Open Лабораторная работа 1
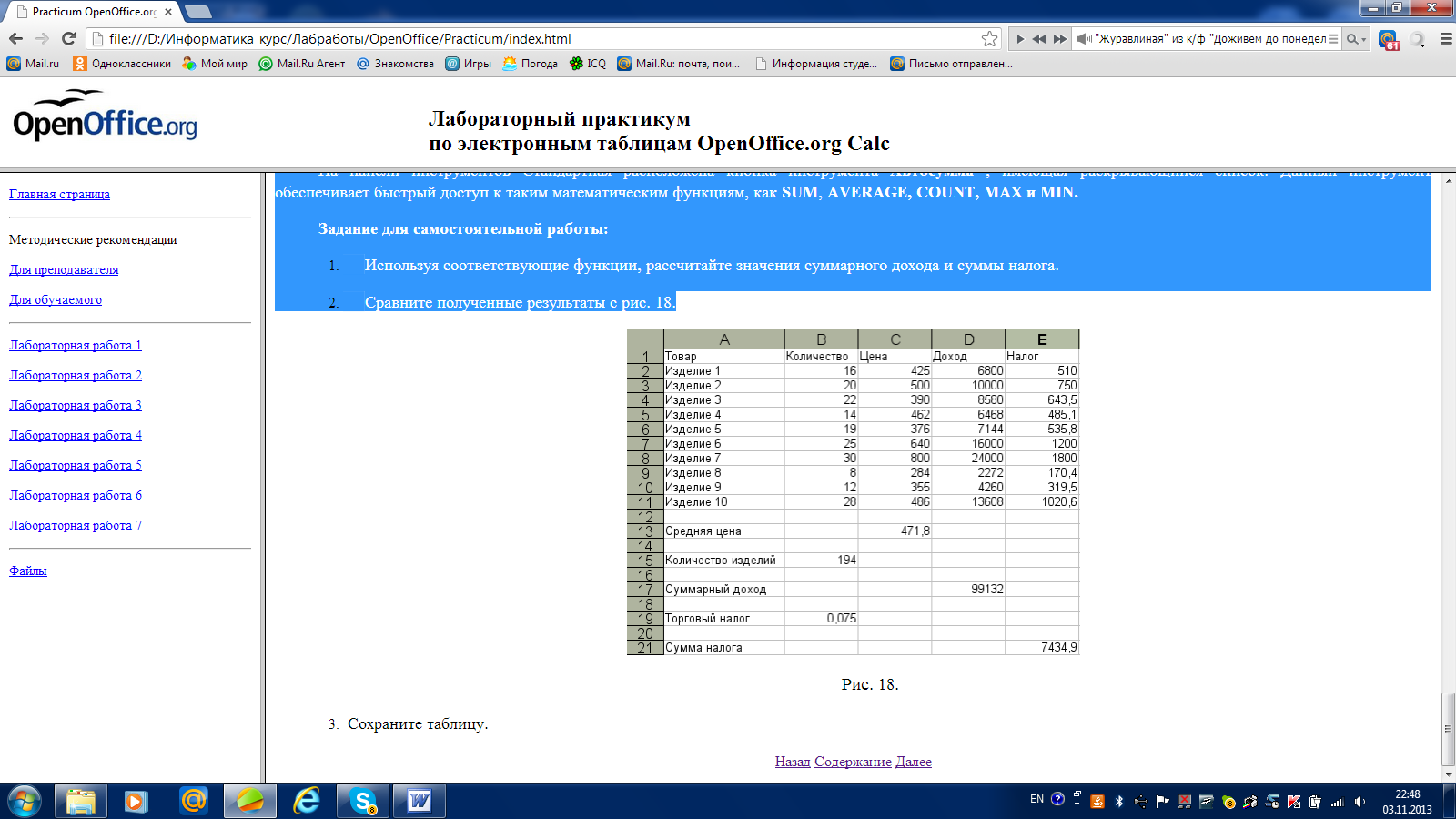Image resolution: width=1456 pixels, height=819 pixels. 76,345
